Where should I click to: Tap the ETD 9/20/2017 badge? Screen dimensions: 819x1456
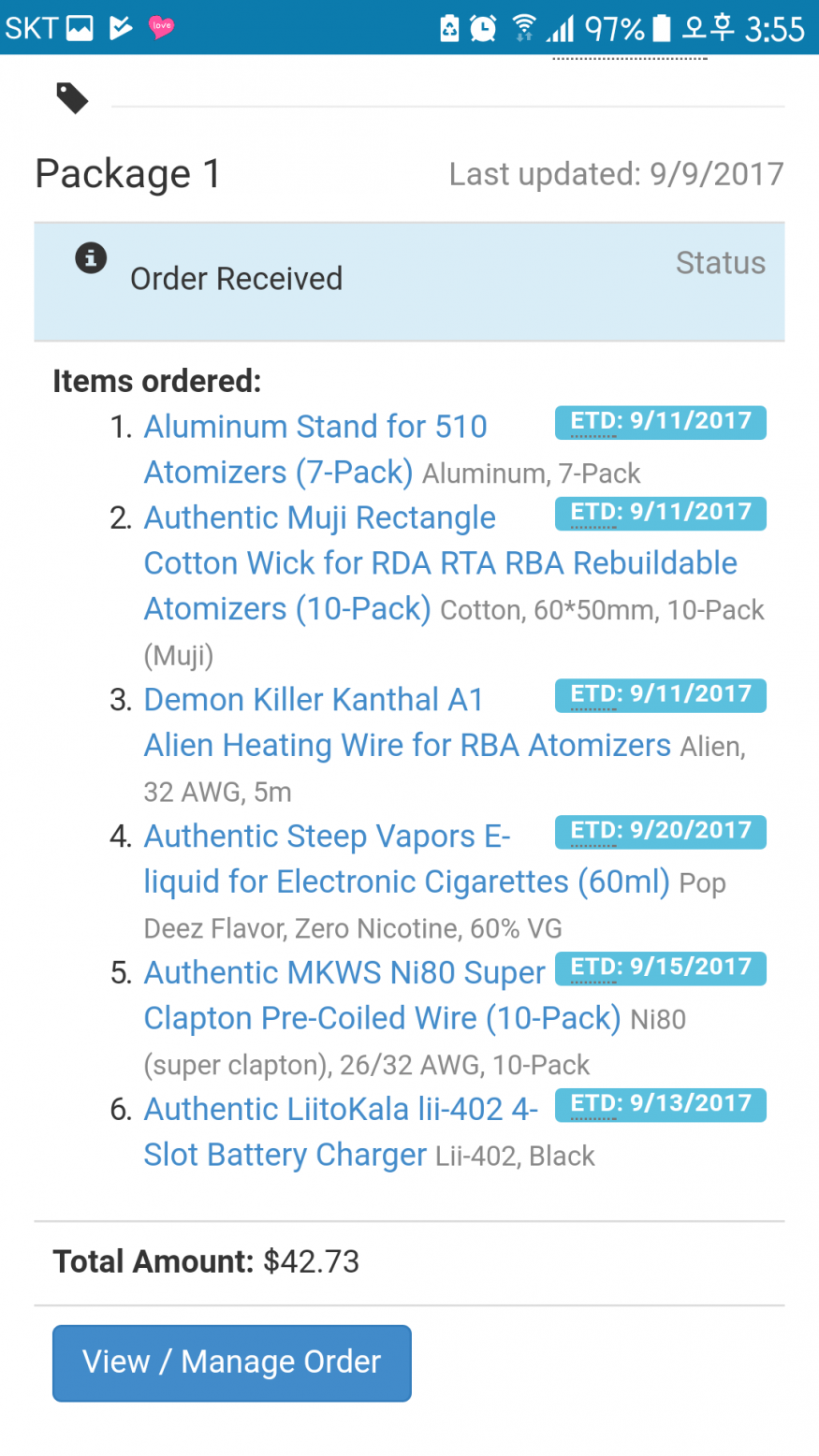(x=660, y=831)
